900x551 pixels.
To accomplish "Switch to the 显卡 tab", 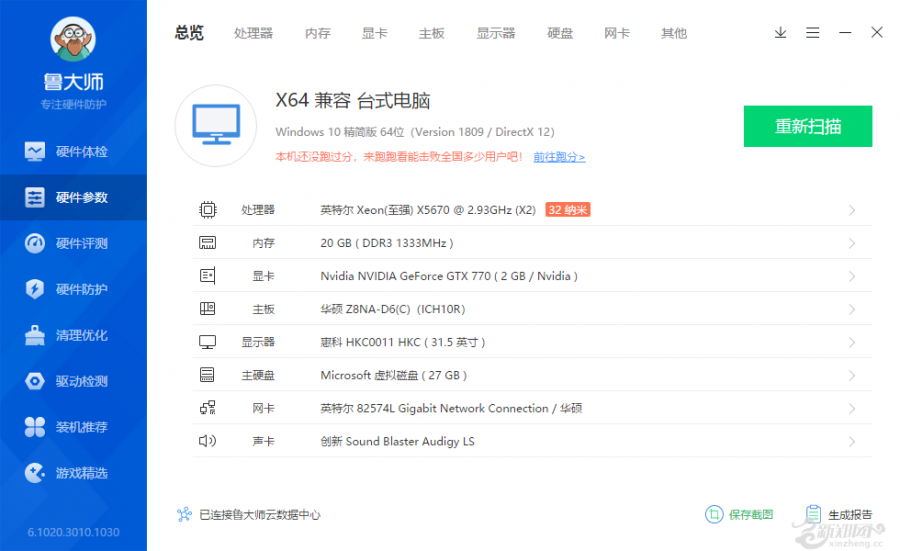I will (374, 33).
